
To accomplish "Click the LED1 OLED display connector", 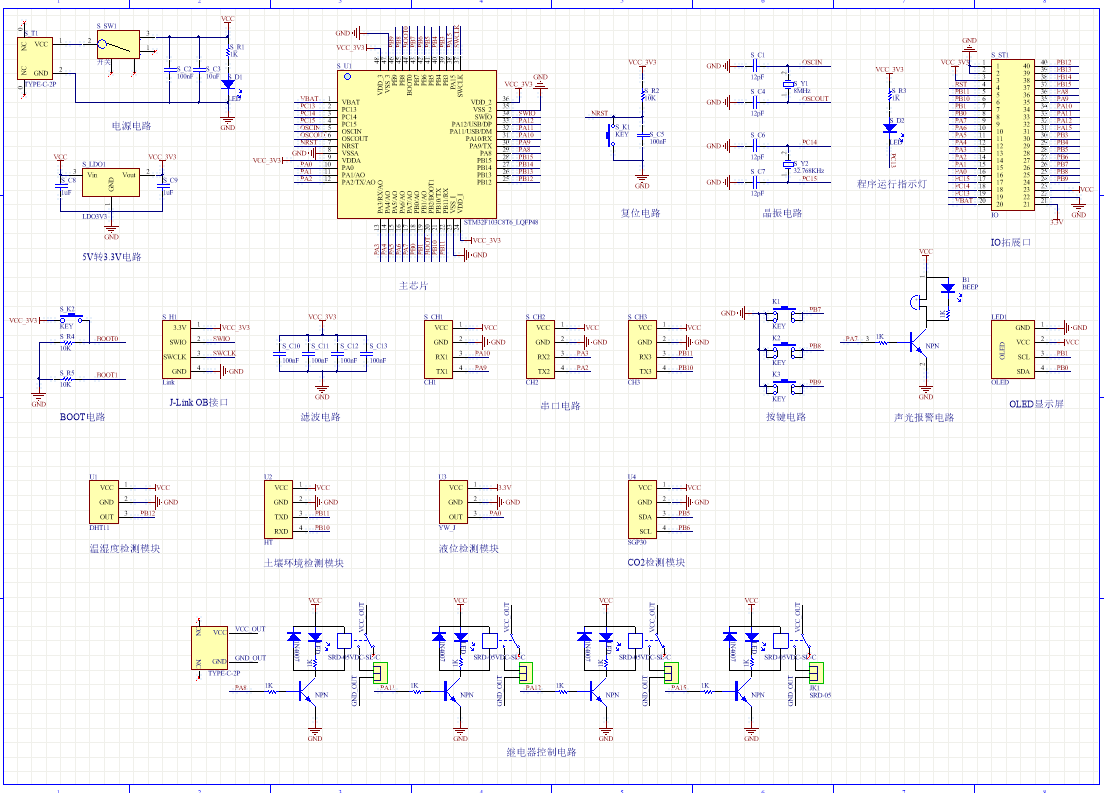I will click(x=1012, y=349).
